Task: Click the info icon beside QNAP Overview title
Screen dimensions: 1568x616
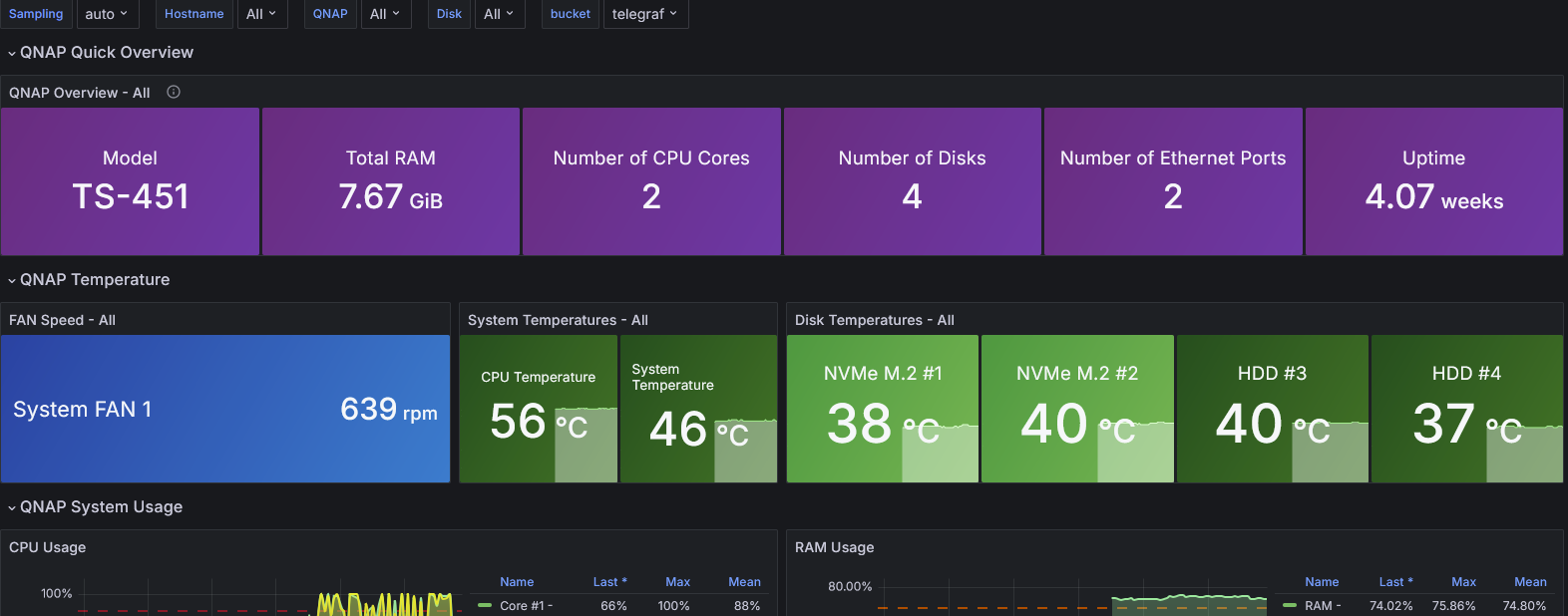Action: [174, 93]
